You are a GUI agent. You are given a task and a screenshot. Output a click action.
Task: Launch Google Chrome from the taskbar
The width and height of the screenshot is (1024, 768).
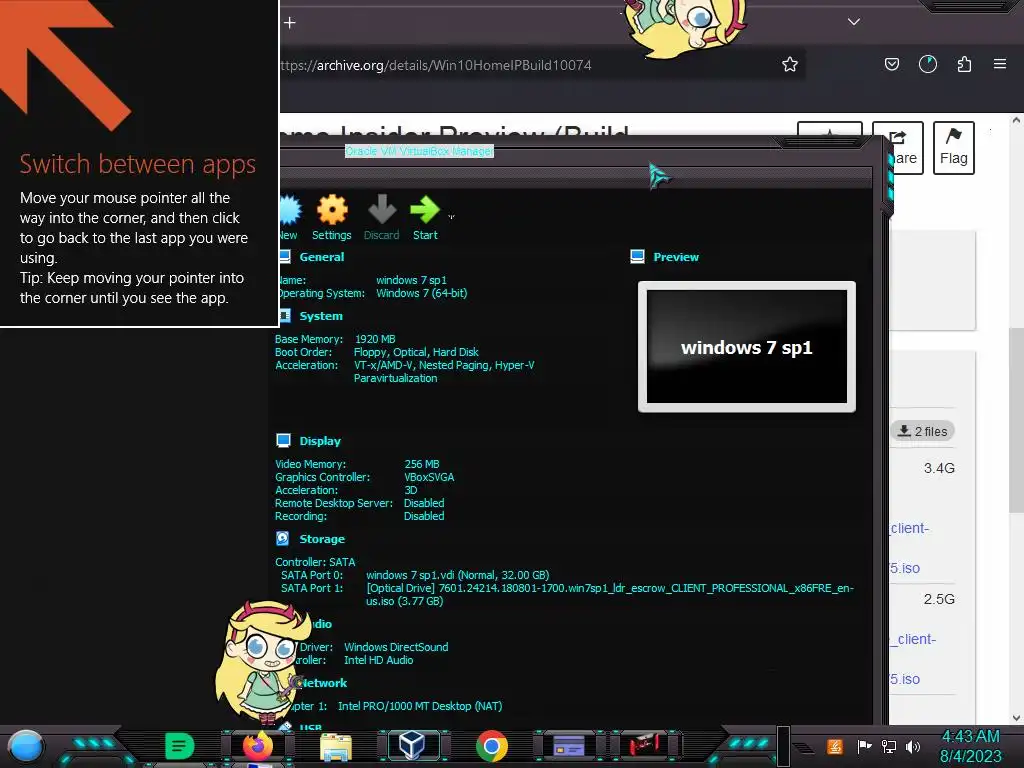coord(492,746)
